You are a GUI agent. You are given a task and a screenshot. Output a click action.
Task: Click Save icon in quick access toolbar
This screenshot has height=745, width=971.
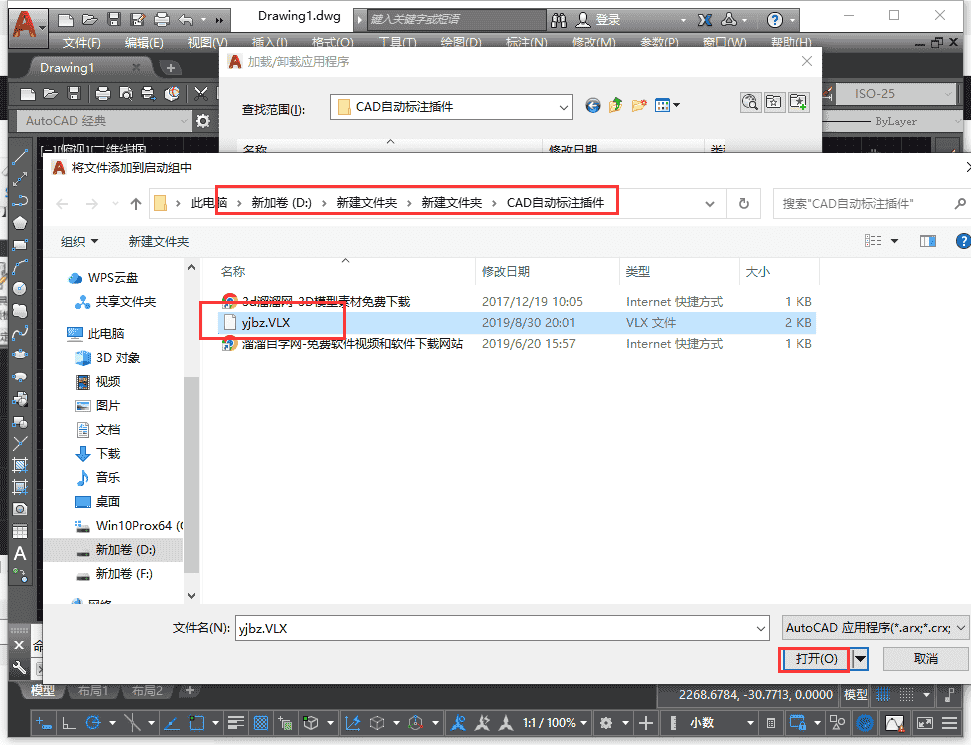[x=114, y=20]
